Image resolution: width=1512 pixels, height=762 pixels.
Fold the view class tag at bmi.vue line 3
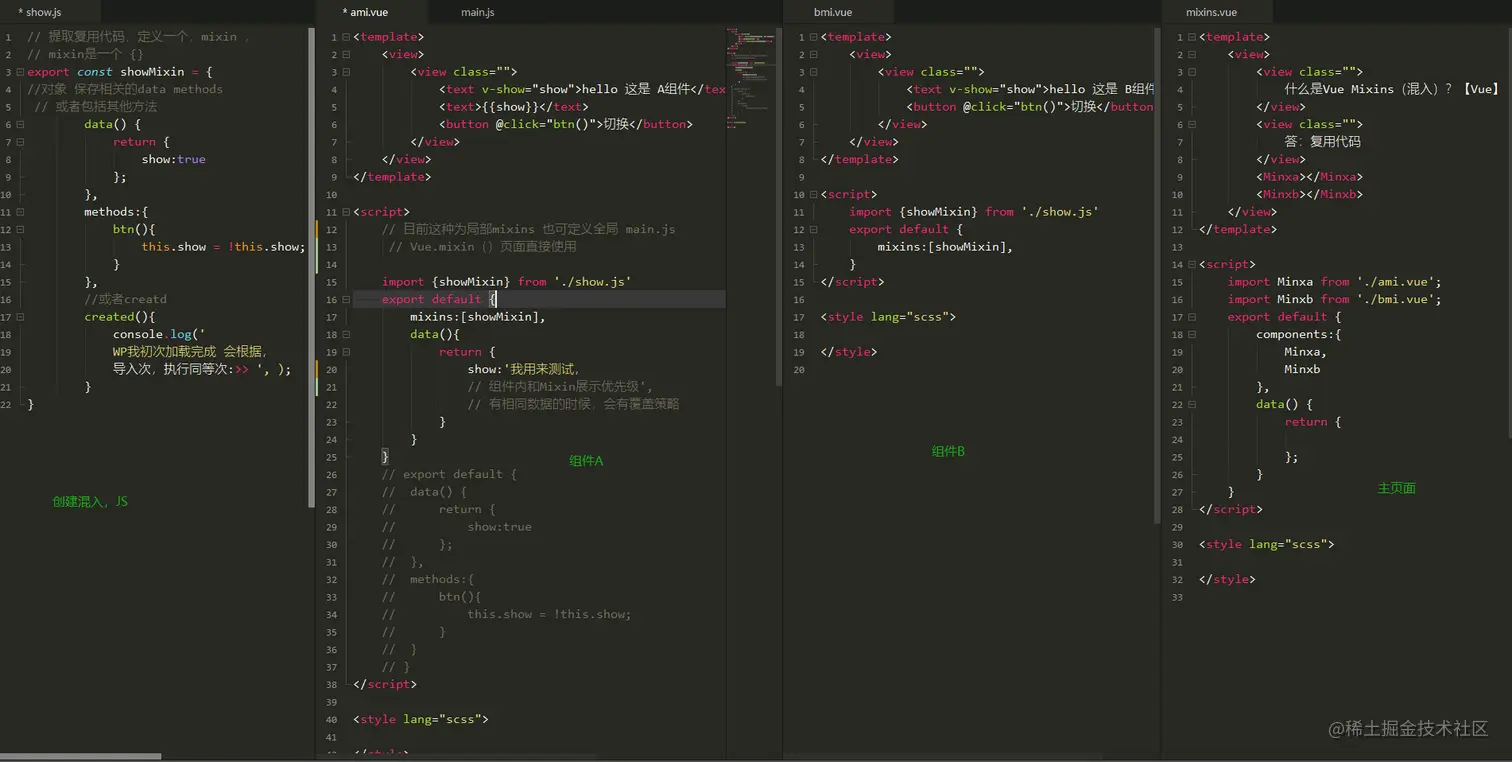[814, 72]
